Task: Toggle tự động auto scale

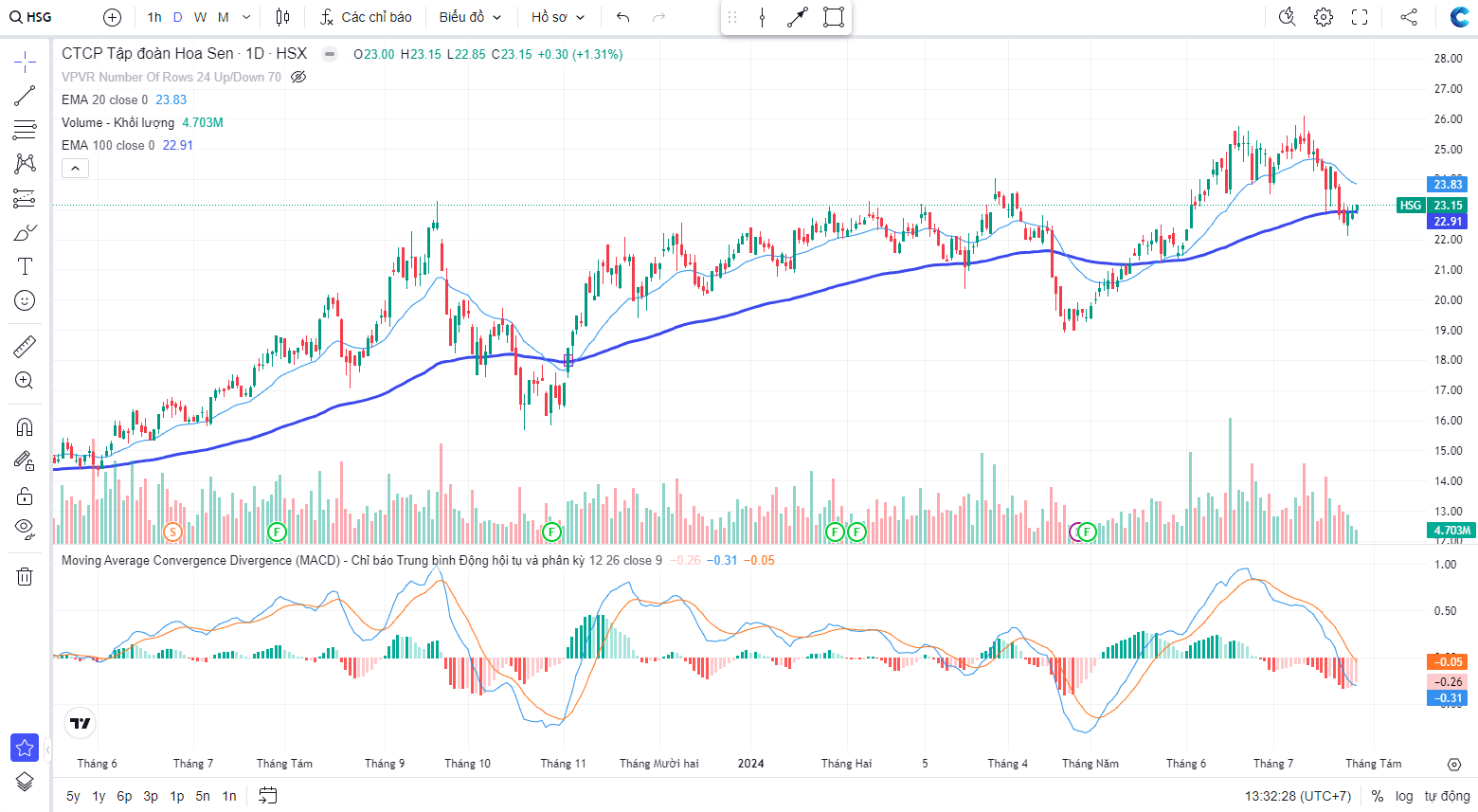Action: (1448, 796)
